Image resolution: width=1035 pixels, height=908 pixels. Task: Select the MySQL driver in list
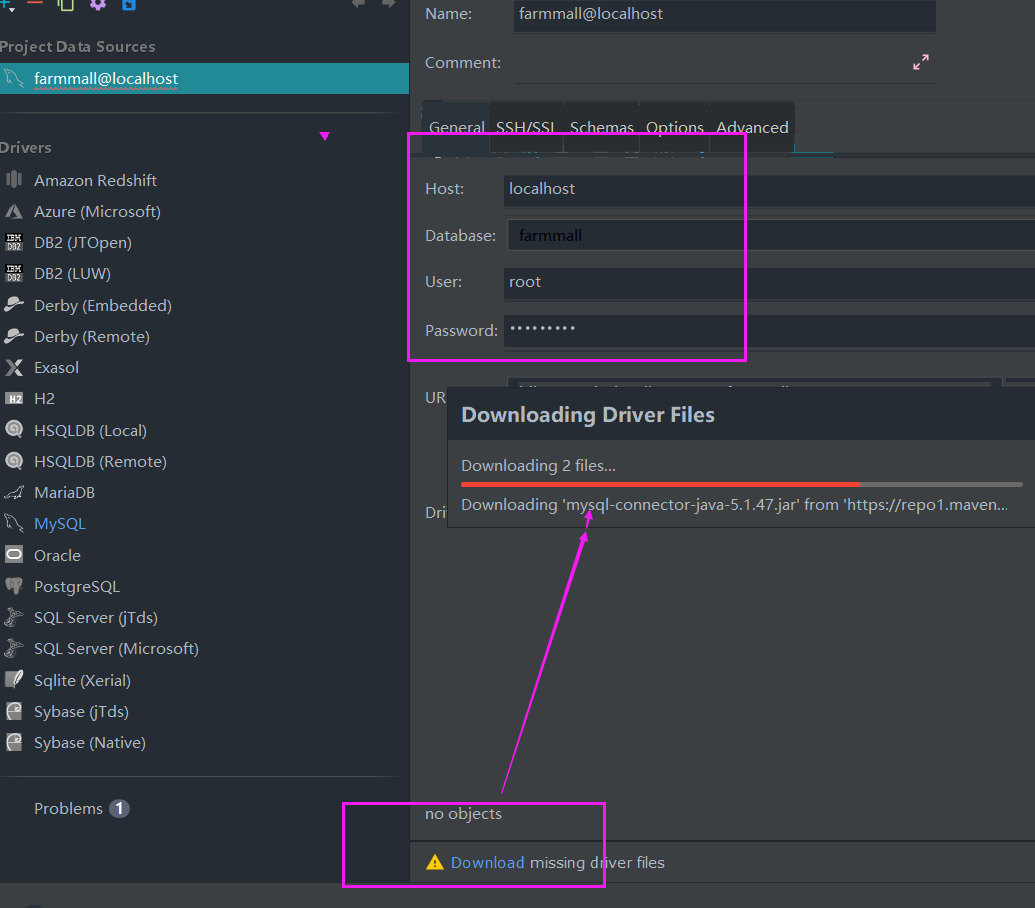[60, 523]
